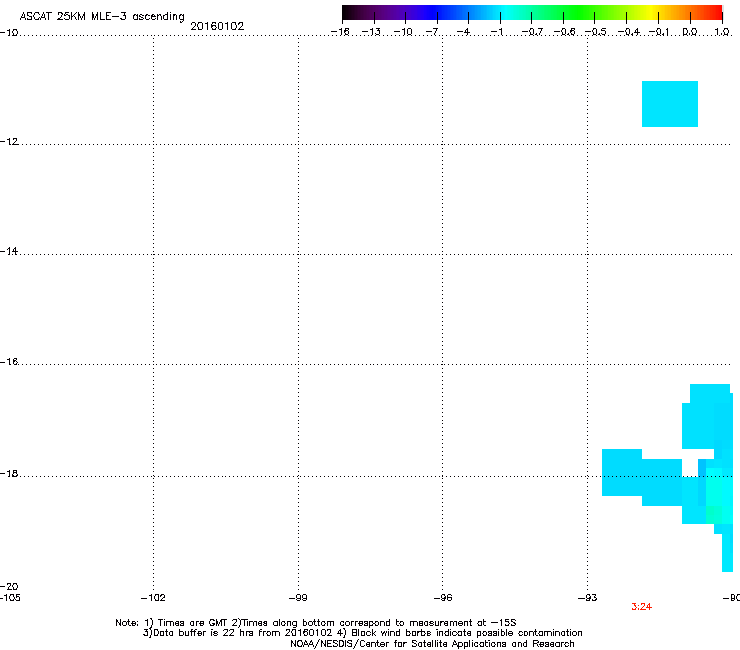This screenshot has height=650, width=740.
Task: Click the -99 longitude axis label
Action: click(x=298, y=598)
